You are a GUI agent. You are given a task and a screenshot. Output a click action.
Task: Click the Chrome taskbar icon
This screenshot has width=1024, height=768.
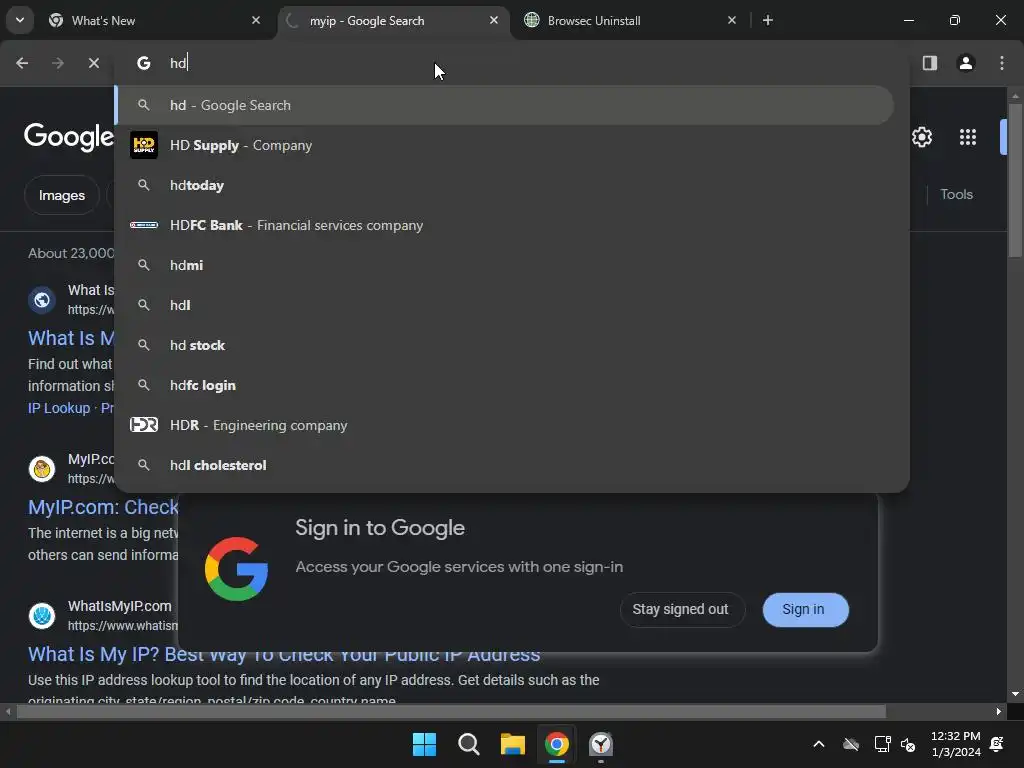tap(557, 744)
